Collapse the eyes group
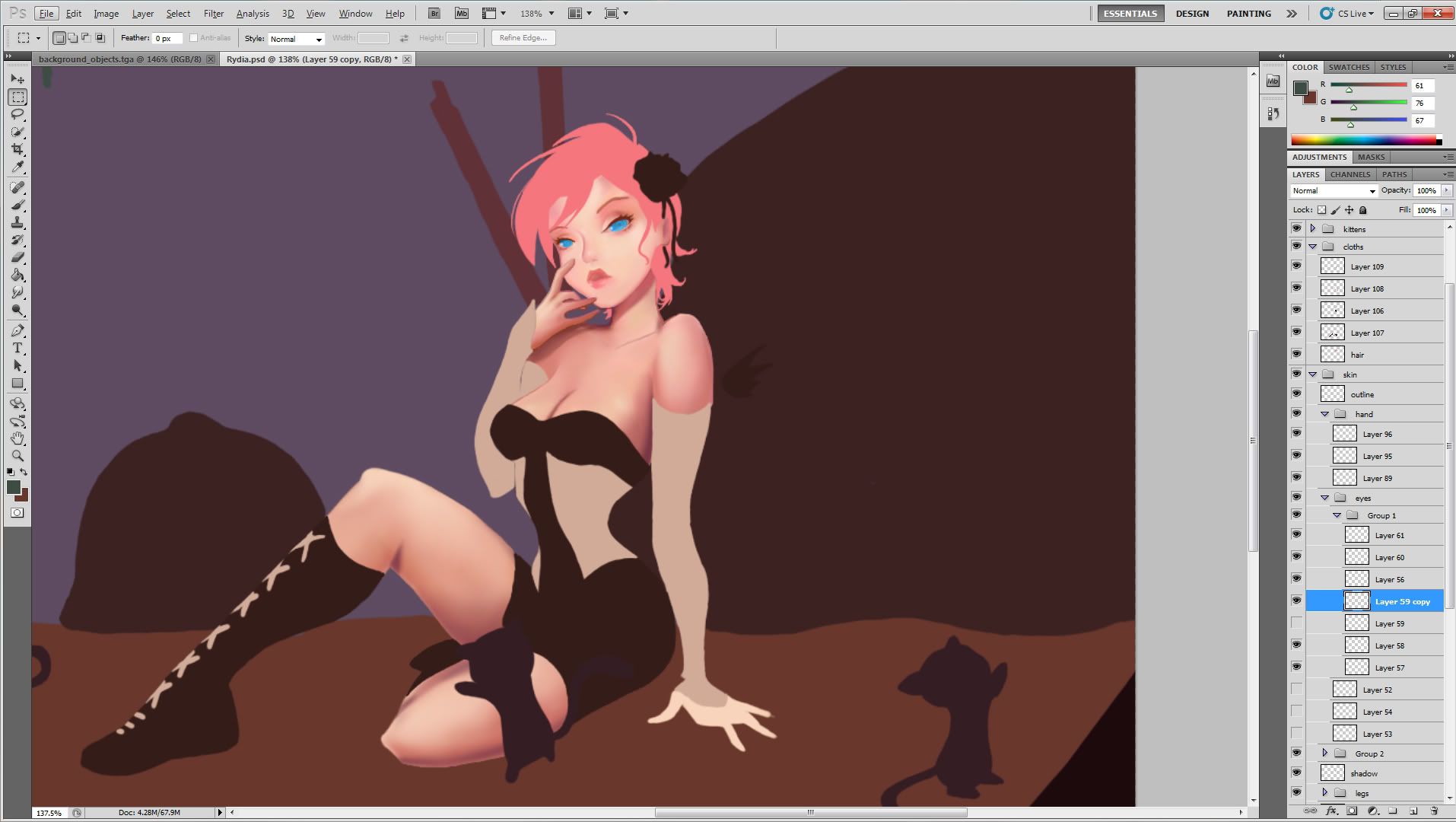1456x822 pixels. tap(1325, 498)
